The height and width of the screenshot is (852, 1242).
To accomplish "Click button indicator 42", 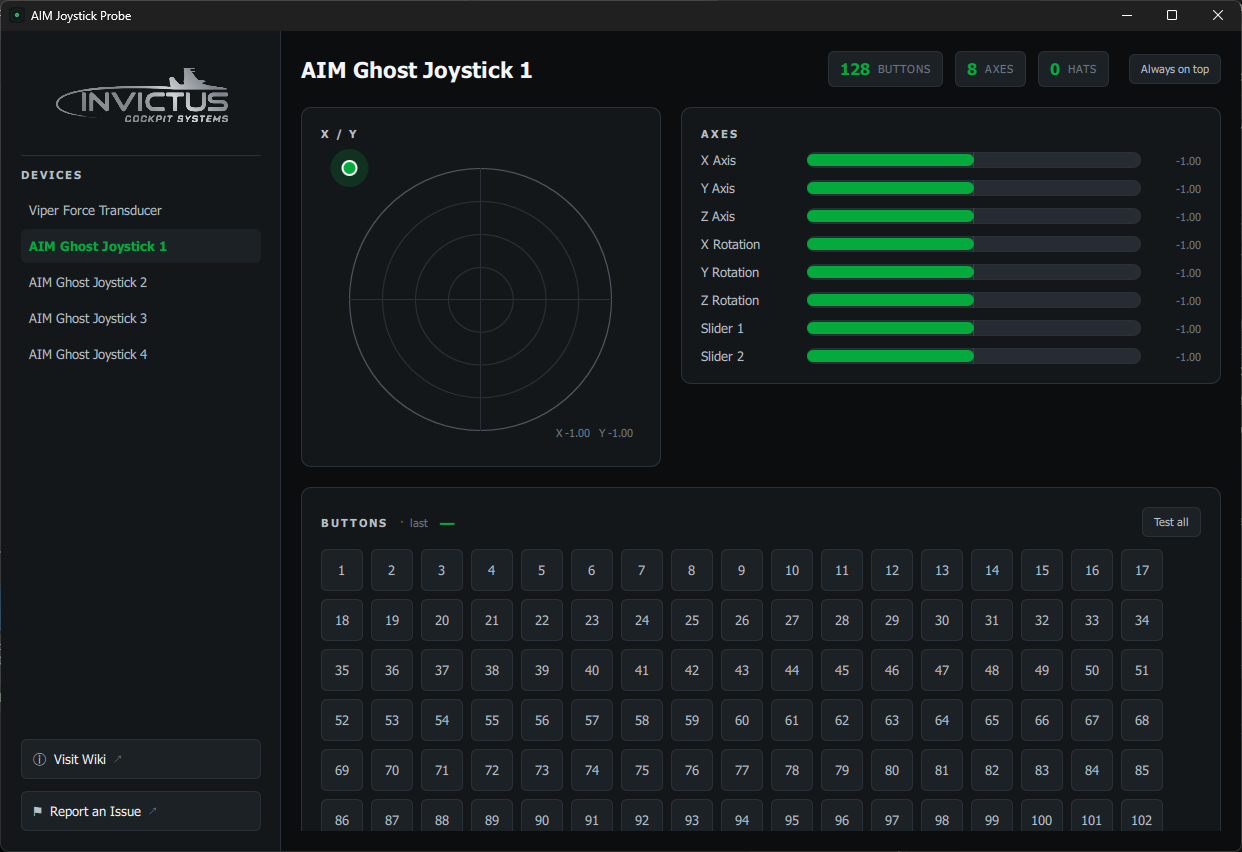I will pyautogui.click(x=692, y=670).
